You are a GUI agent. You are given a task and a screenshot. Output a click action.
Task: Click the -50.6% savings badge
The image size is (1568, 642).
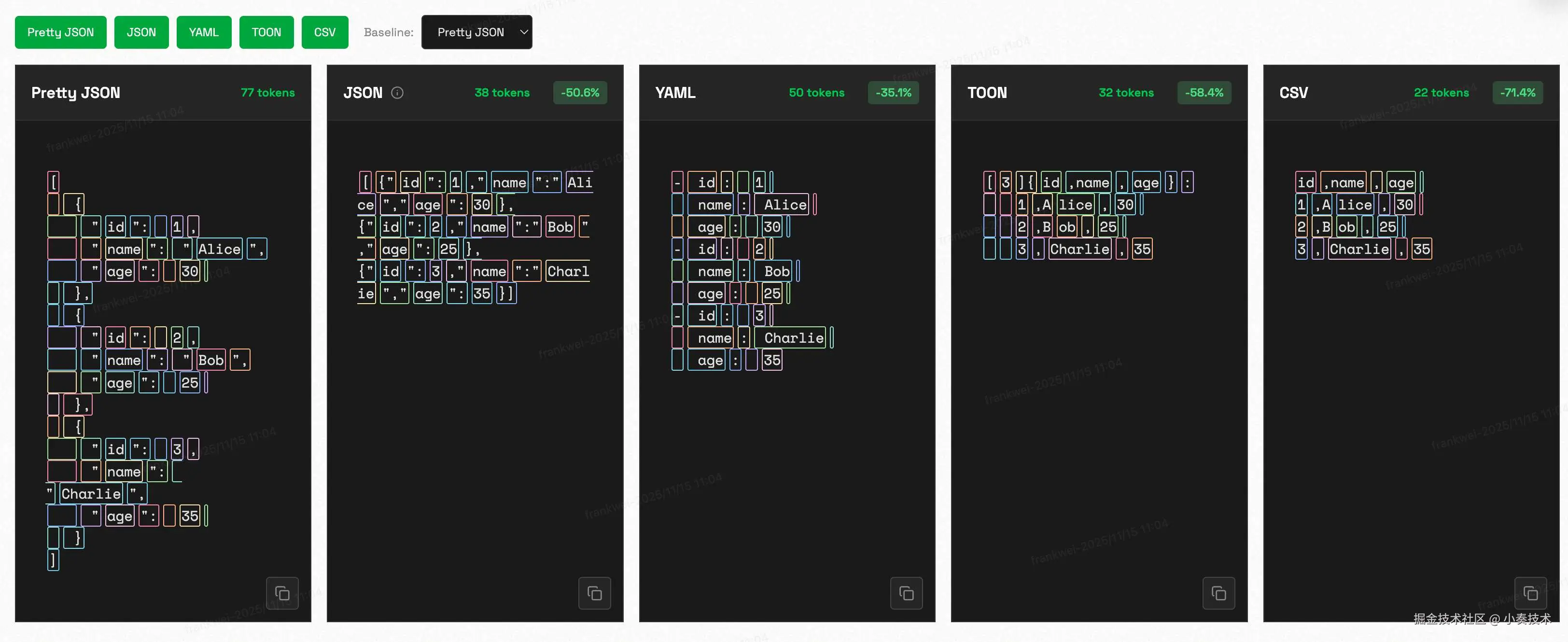coord(579,93)
